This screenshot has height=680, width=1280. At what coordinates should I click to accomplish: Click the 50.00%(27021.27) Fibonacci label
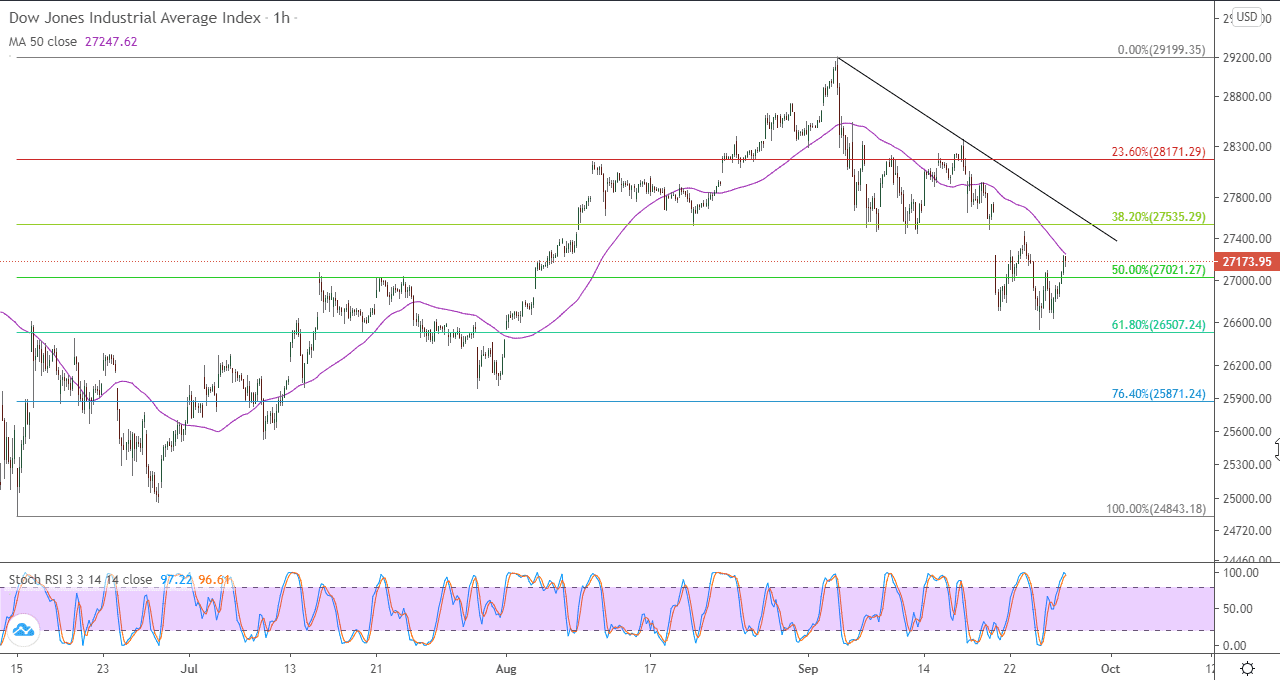click(1159, 270)
